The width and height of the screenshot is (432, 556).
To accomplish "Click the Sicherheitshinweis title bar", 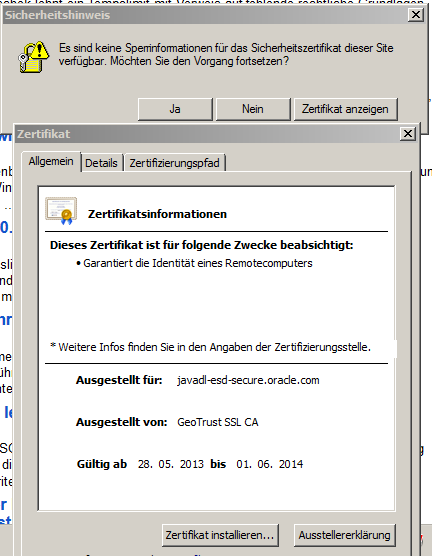I will click(206, 15).
